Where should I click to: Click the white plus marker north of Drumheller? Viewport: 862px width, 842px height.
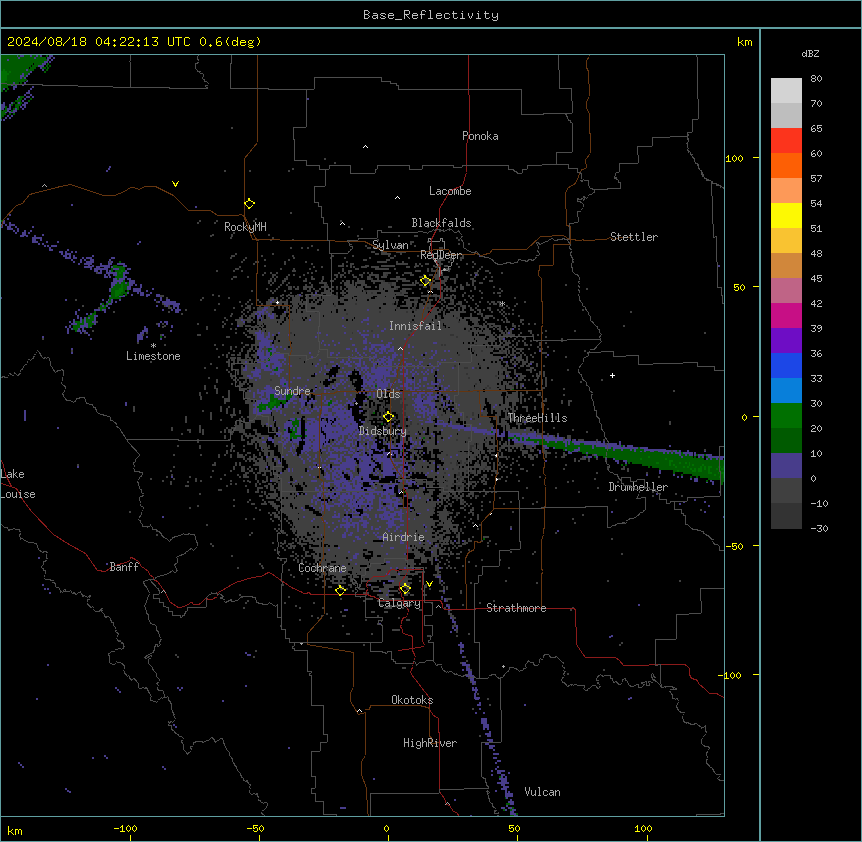click(612, 375)
